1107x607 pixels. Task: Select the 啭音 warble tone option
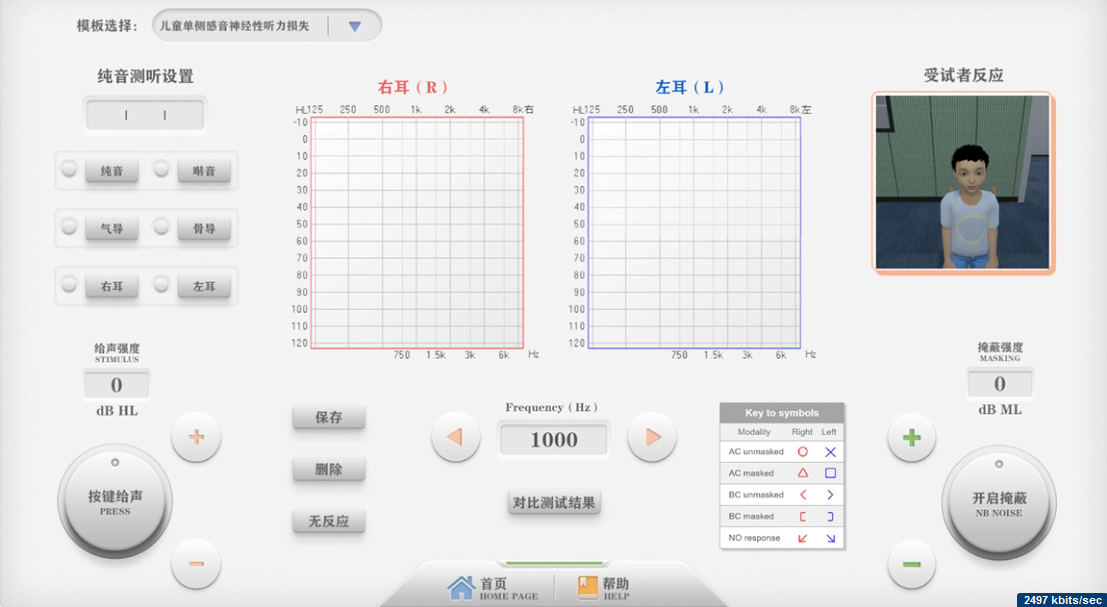203,171
